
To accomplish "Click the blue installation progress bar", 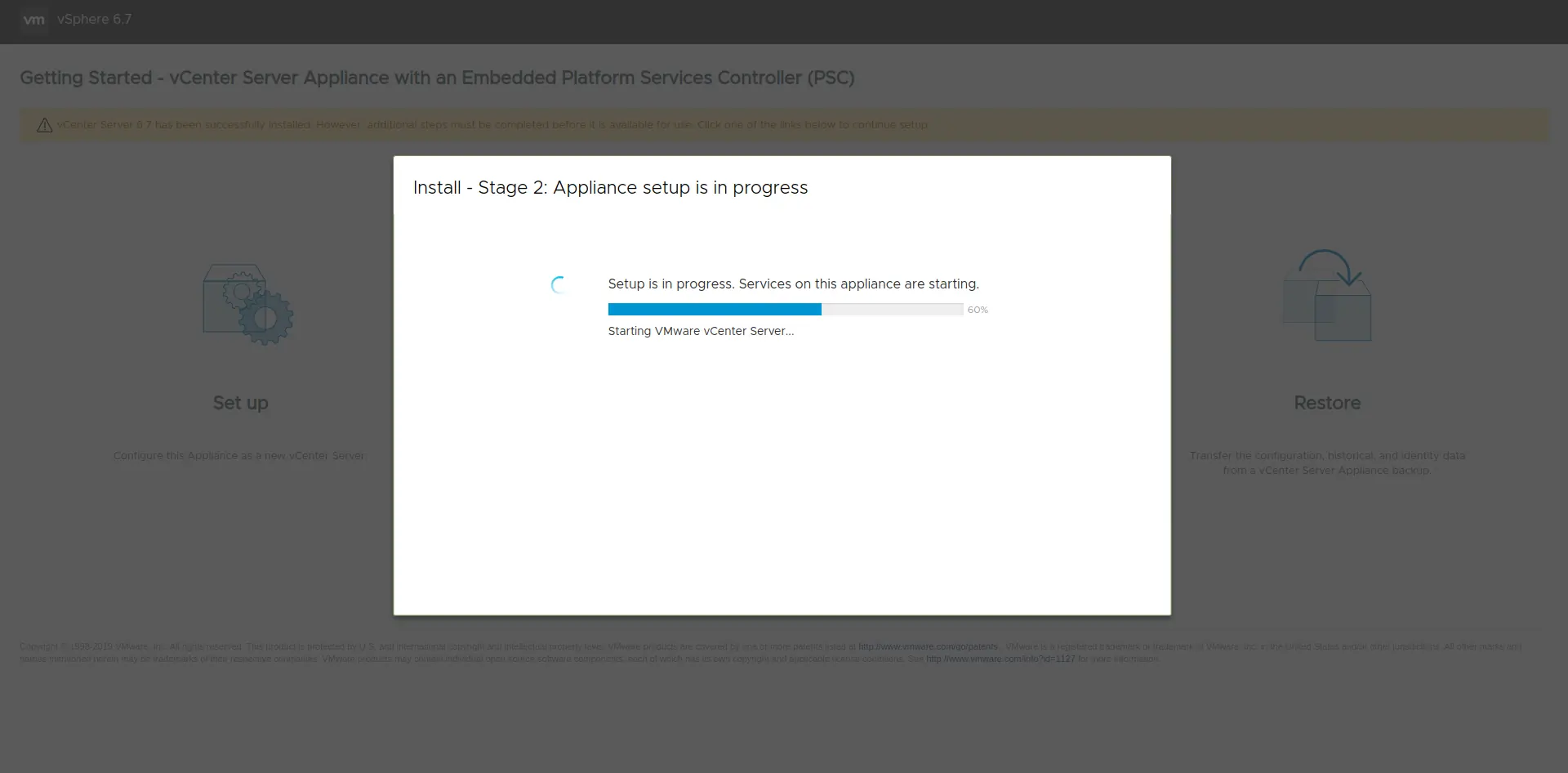I will [785, 310].
